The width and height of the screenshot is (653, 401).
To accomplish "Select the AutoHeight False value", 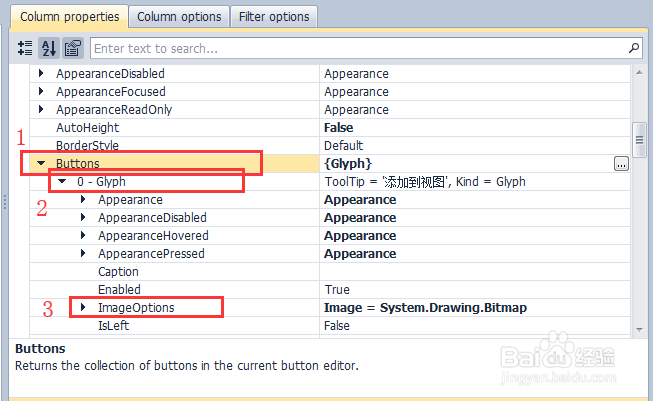I will tap(339, 127).
